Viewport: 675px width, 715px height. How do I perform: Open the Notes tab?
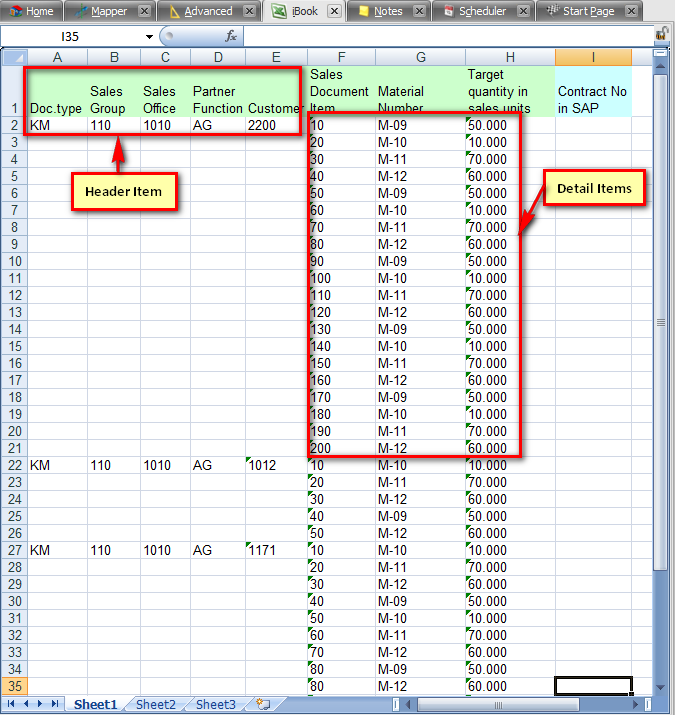click(x=388, y=11)
